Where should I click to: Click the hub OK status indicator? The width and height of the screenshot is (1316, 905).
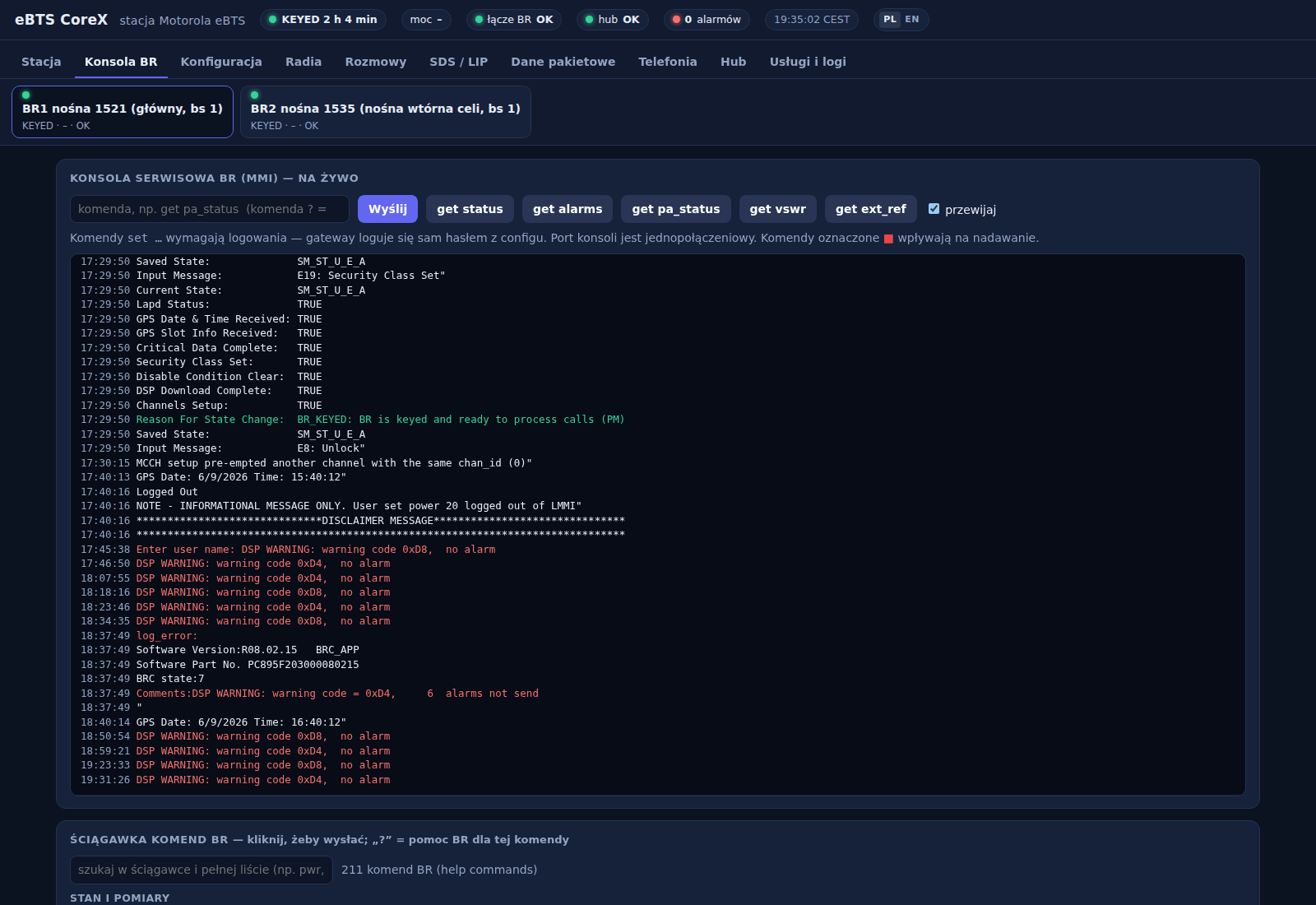[613, 20]
